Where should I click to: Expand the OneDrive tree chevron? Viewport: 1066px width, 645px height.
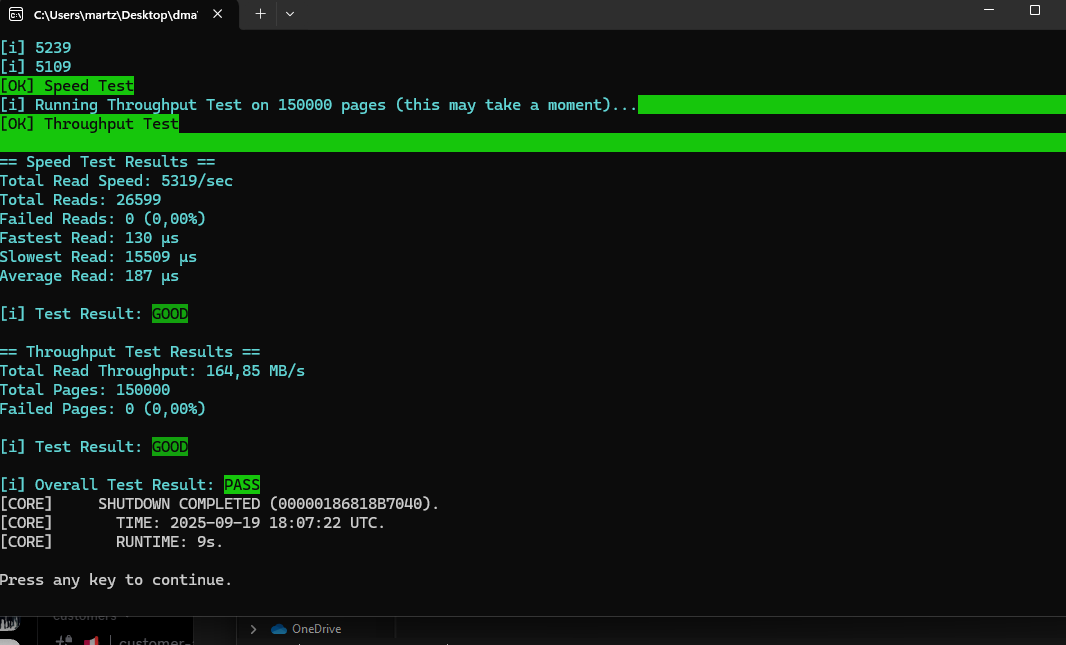(x=254, y=629)
